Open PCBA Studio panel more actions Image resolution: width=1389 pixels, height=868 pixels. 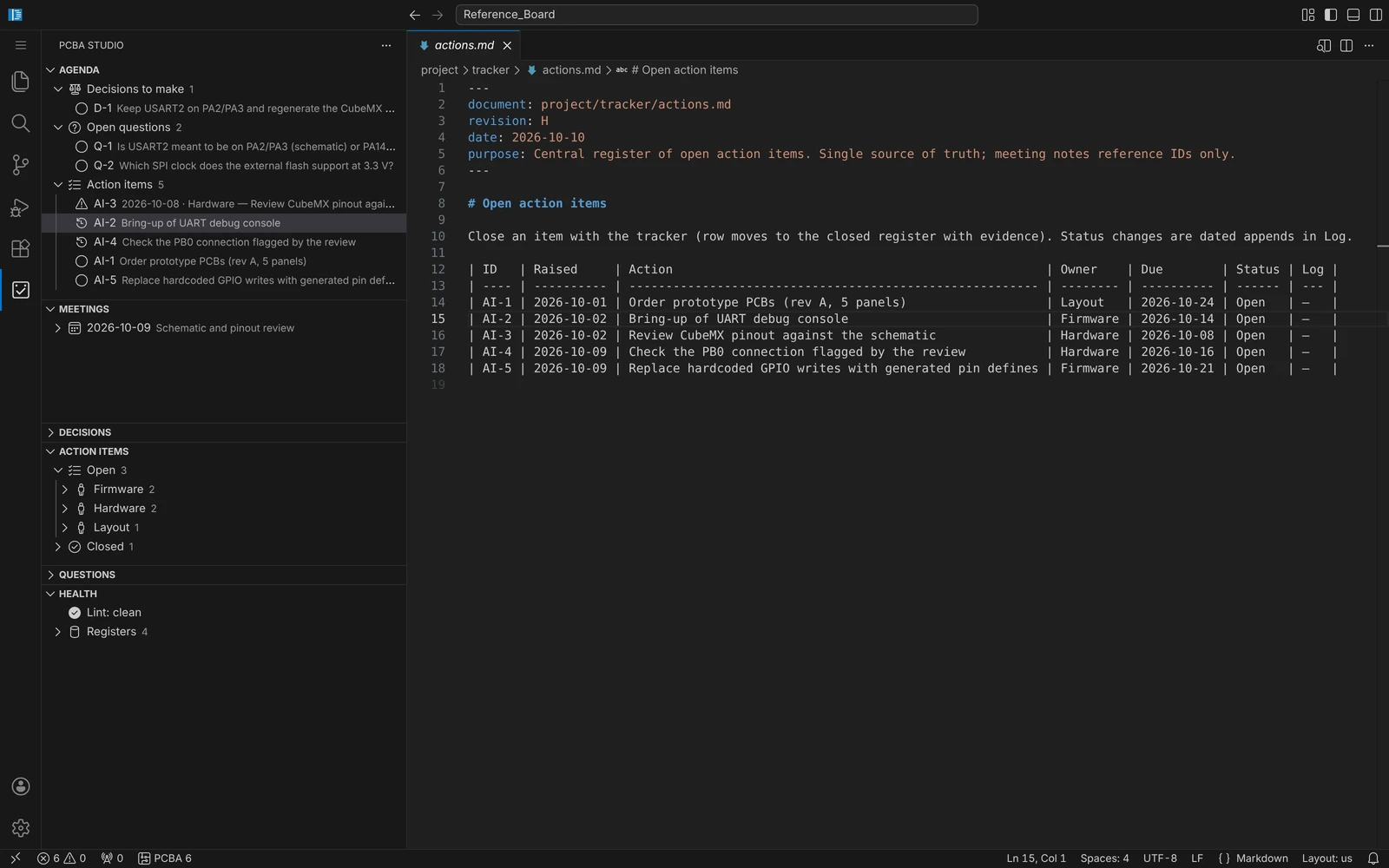[x=386, y=45]
